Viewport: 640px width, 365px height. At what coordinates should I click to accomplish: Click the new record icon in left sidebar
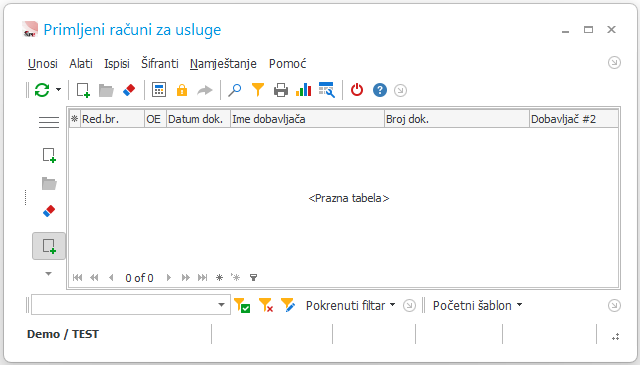(49, 156)
